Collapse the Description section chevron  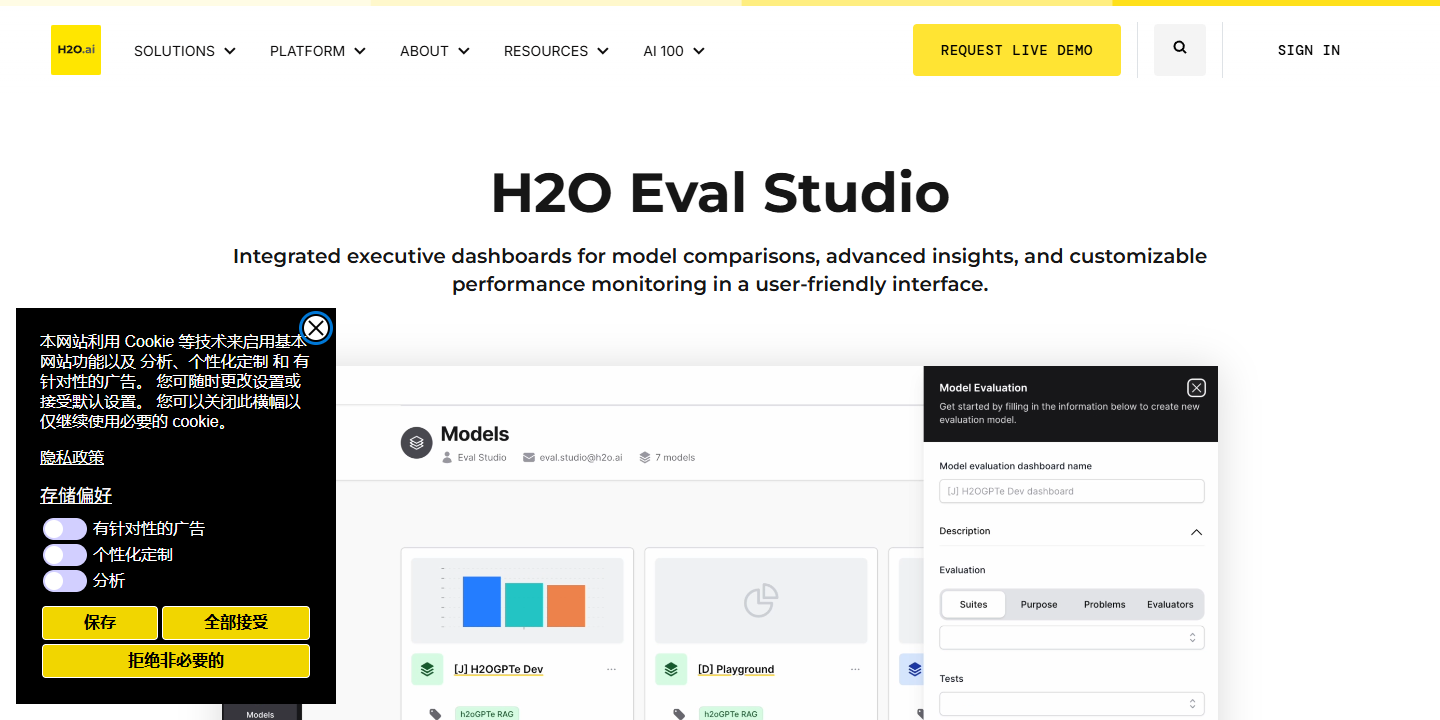[x=1196, y=532]
